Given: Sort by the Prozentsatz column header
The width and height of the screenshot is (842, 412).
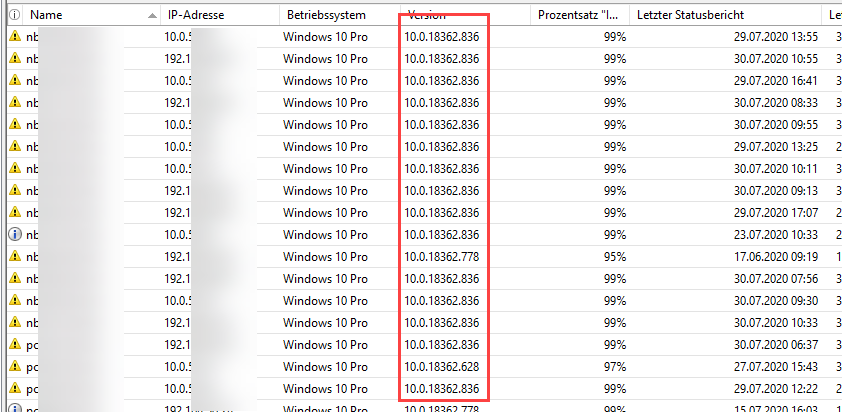Looking at the screenshot, I should (579, 15).
